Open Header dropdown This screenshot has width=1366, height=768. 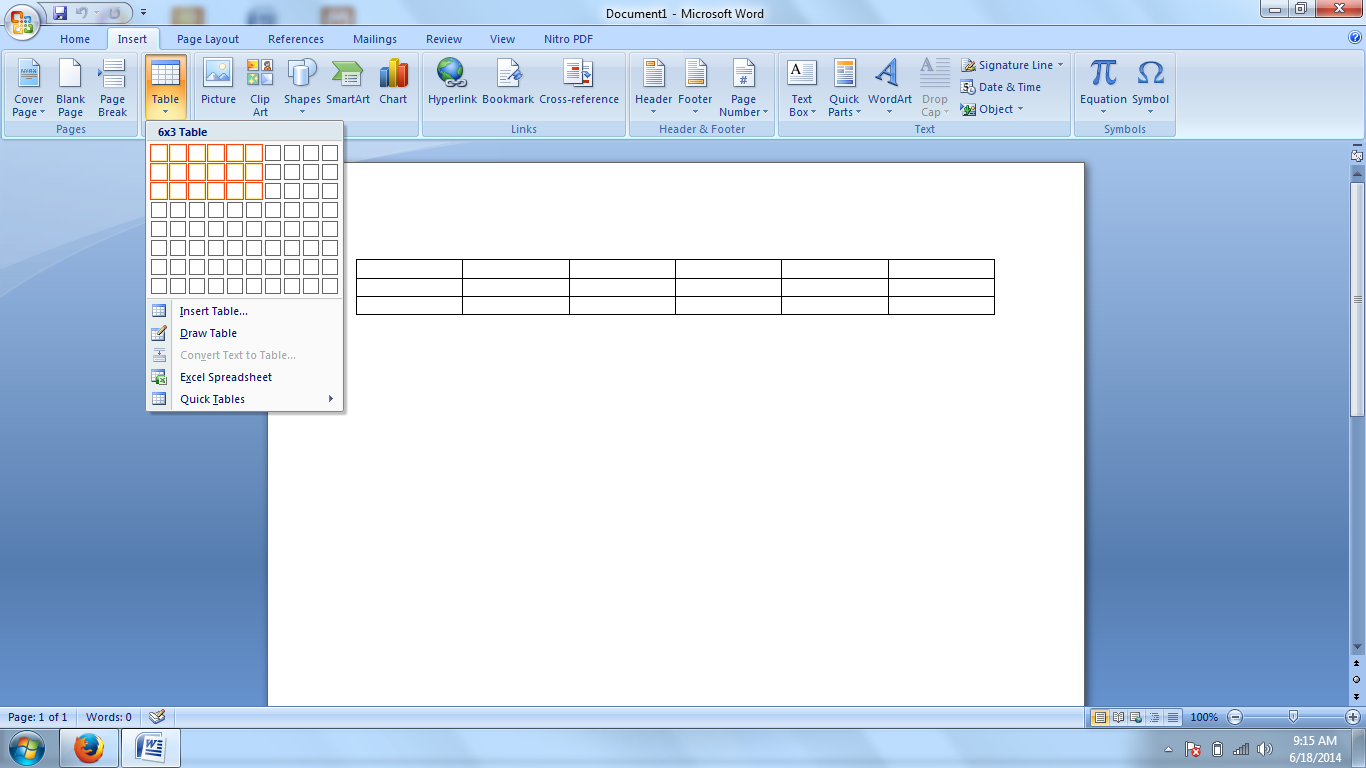[653, 88]
